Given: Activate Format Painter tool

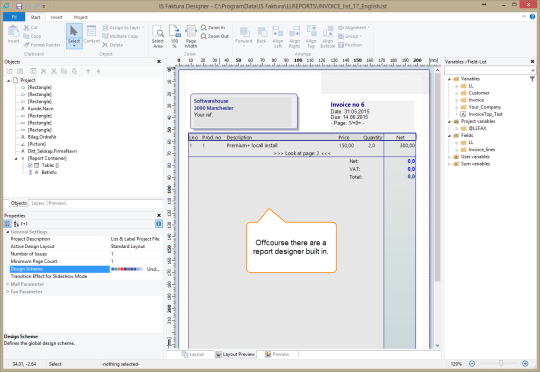Looking at the screenshot, I should 42,45.
